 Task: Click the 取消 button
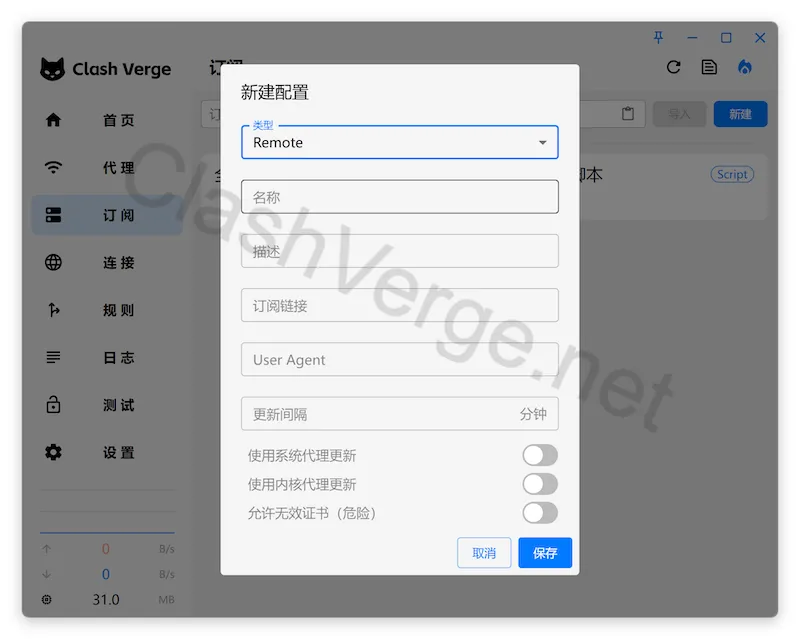click(x=484, y=553)
